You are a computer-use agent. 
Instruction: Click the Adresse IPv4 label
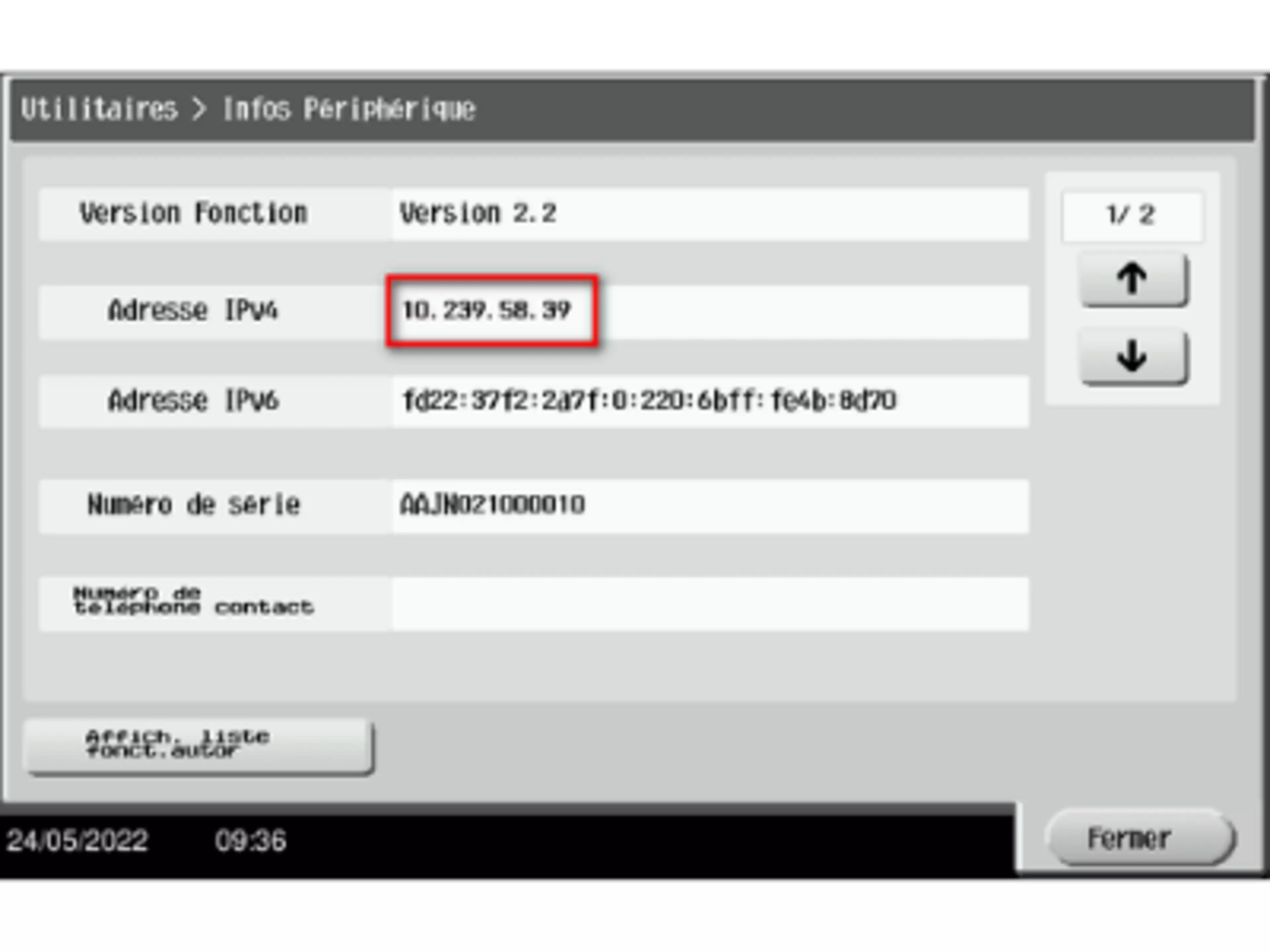(193, 310)
